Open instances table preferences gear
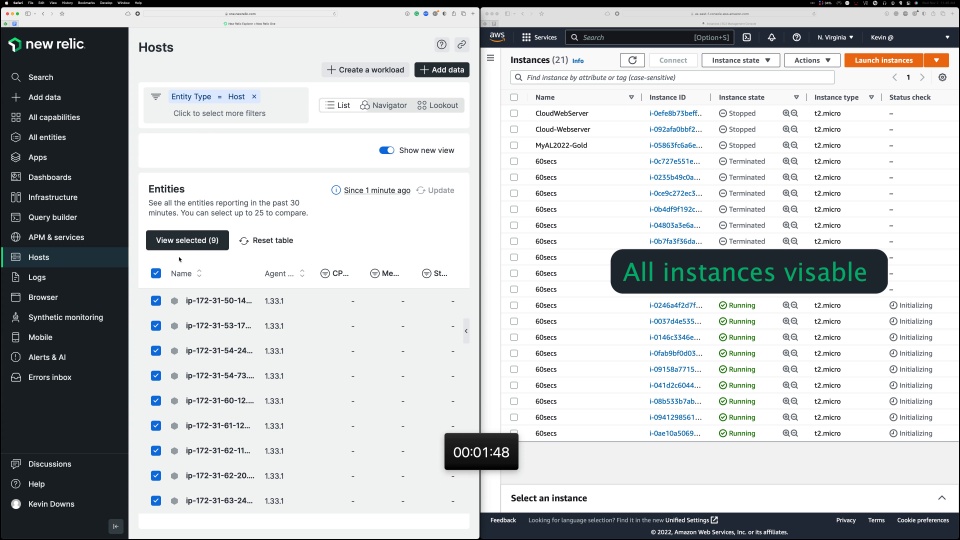 coord(942,77)
